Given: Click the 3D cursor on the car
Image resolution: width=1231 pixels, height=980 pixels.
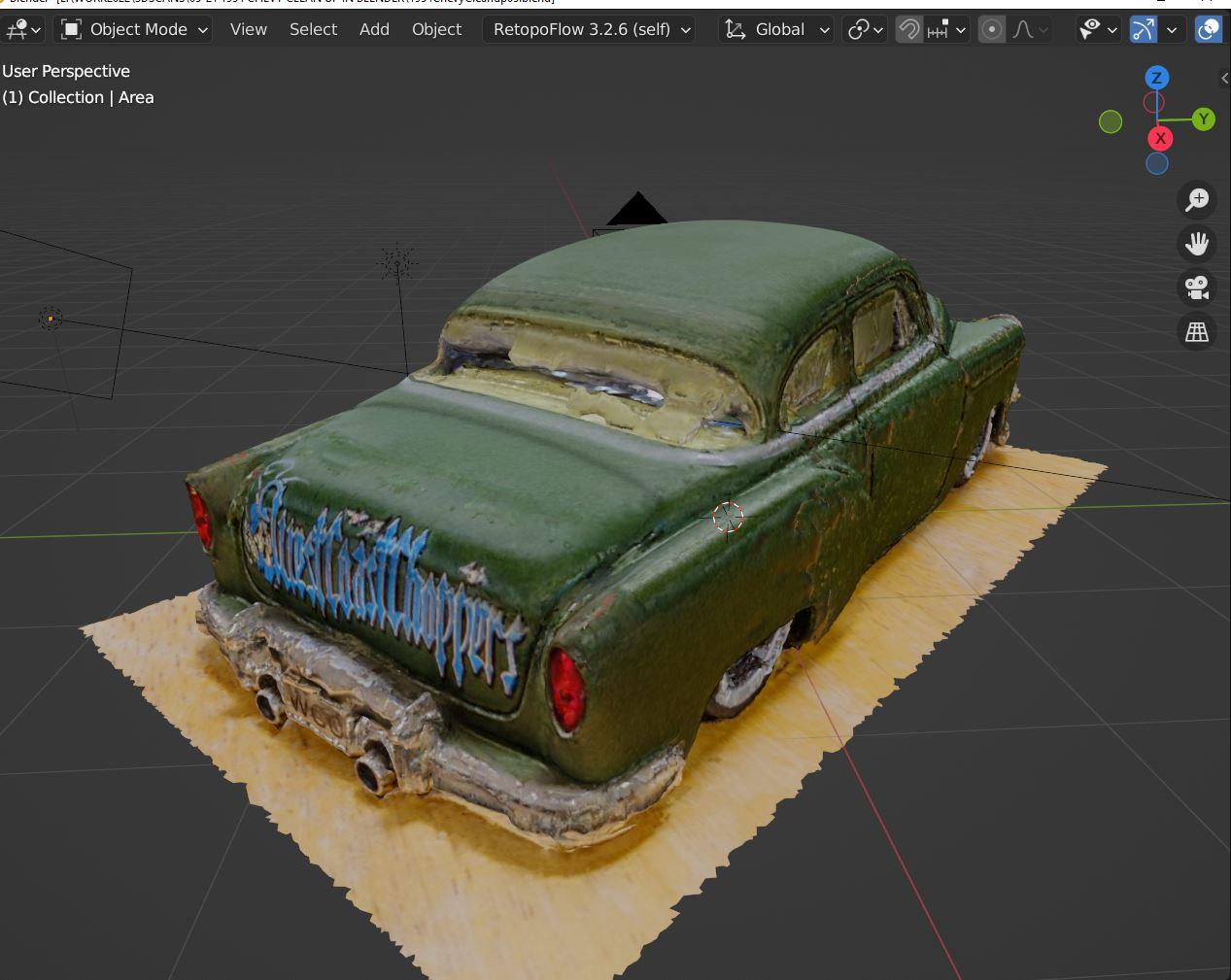Looking at the screenshot, I should [x=728, y=518].
